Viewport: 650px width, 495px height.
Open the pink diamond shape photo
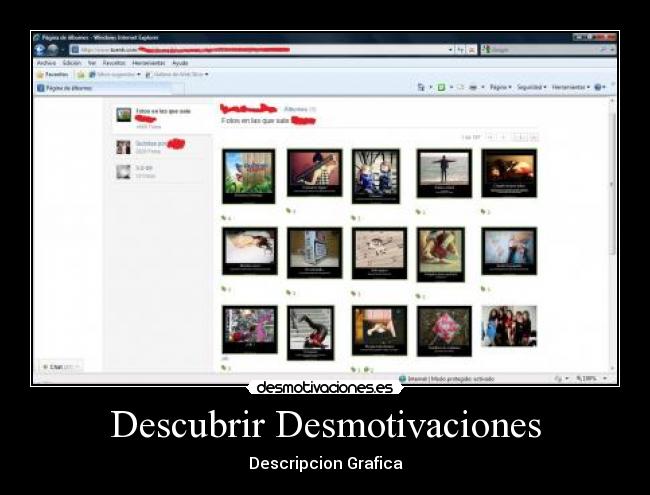(x=444, y=331)
